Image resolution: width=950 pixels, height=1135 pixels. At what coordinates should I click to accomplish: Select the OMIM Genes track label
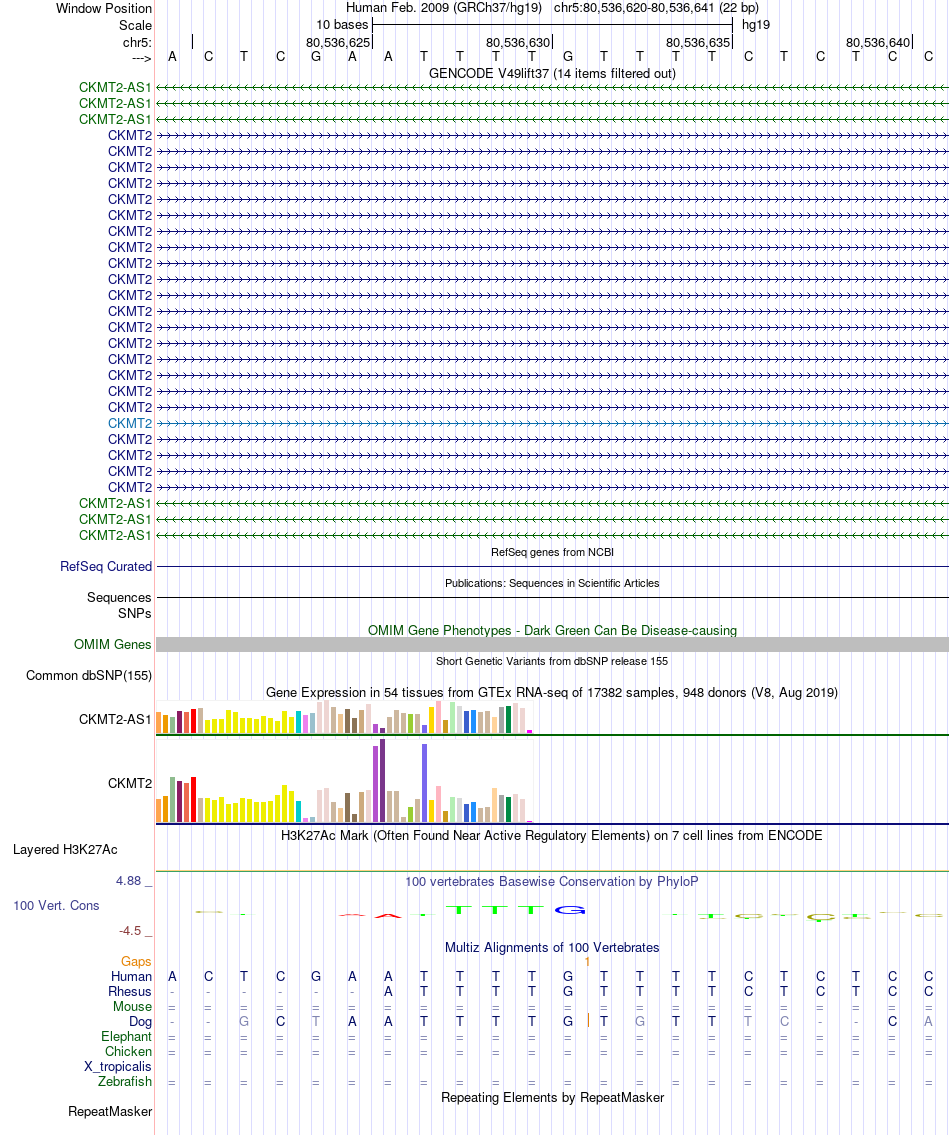click(x=112, y=644)
